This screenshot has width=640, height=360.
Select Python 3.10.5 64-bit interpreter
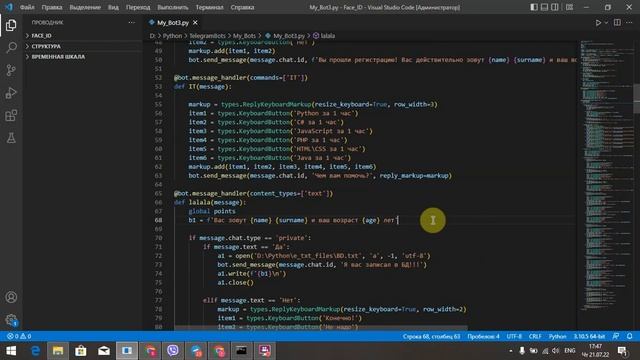pos(589,336)
